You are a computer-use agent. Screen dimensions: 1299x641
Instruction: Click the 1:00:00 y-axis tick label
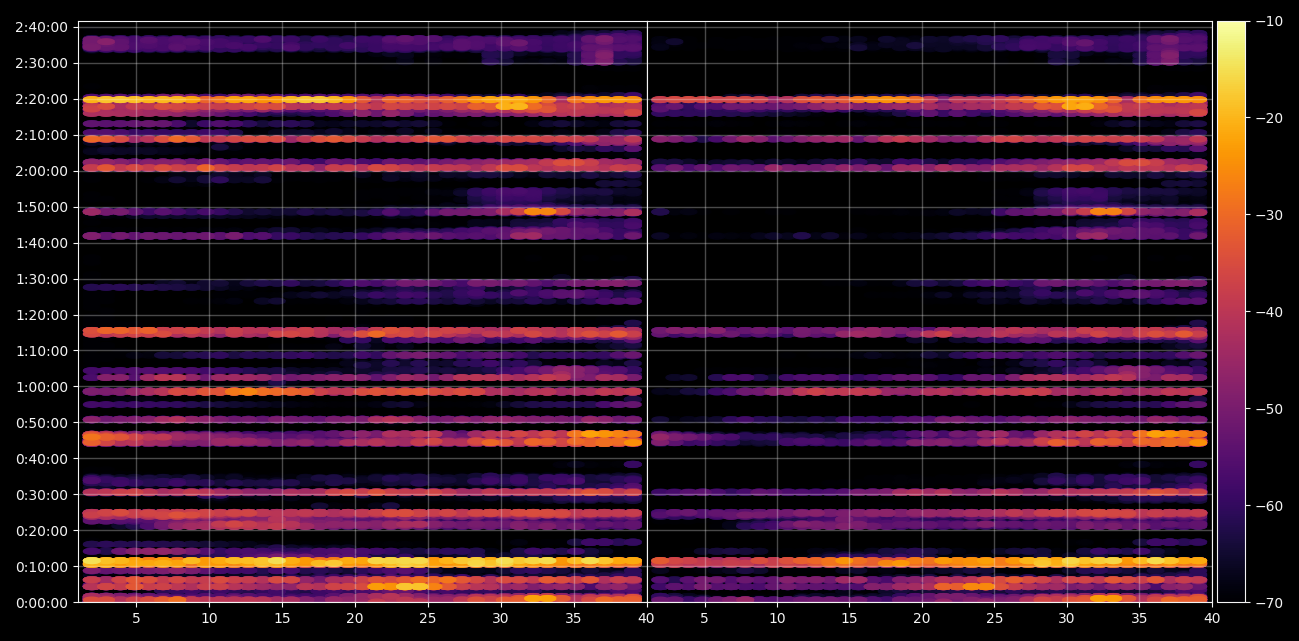pyautogui.click(x=42, y=386)
